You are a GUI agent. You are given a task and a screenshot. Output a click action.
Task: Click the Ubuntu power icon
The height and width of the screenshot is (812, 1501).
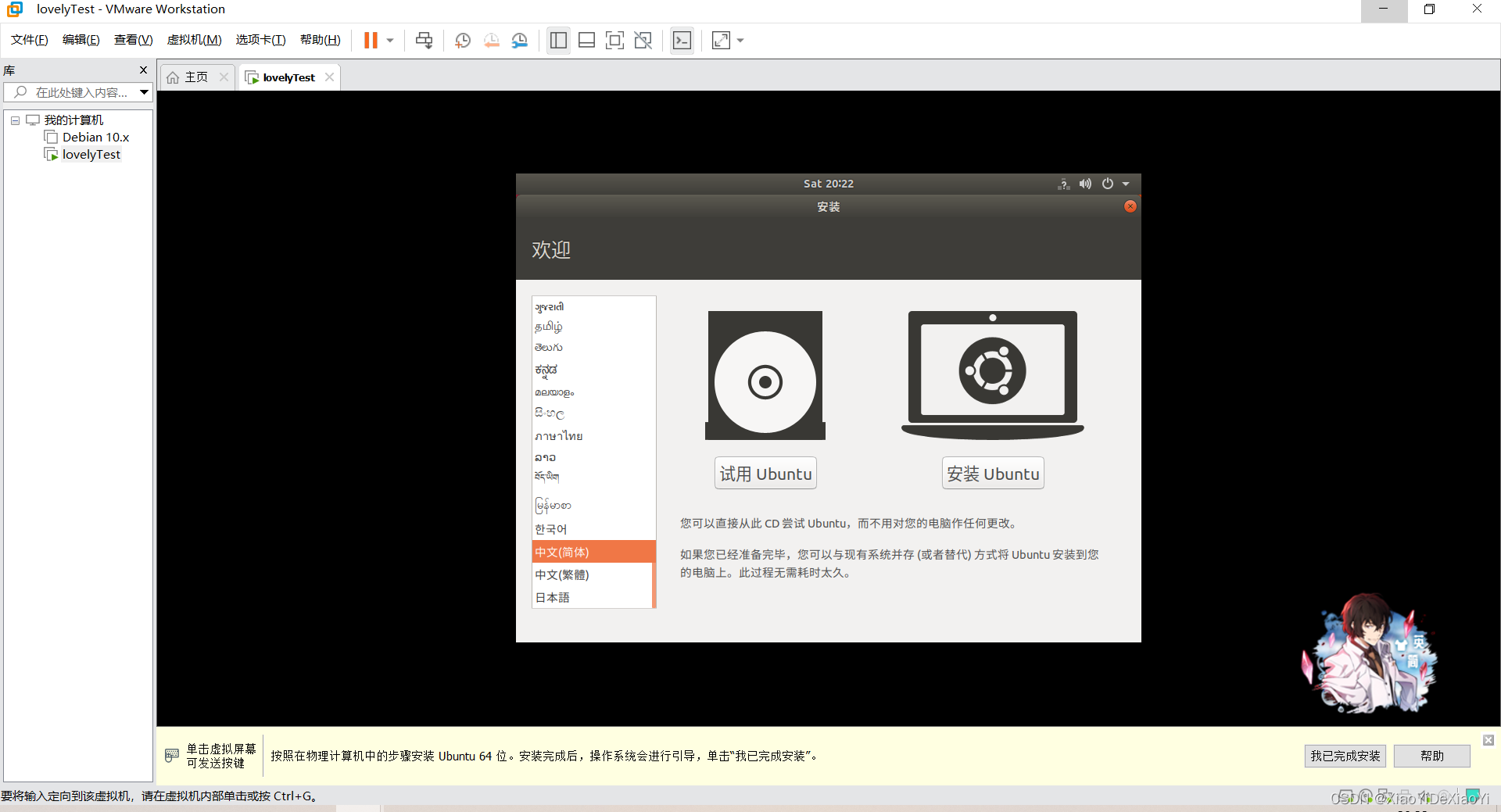point(1108,184)
